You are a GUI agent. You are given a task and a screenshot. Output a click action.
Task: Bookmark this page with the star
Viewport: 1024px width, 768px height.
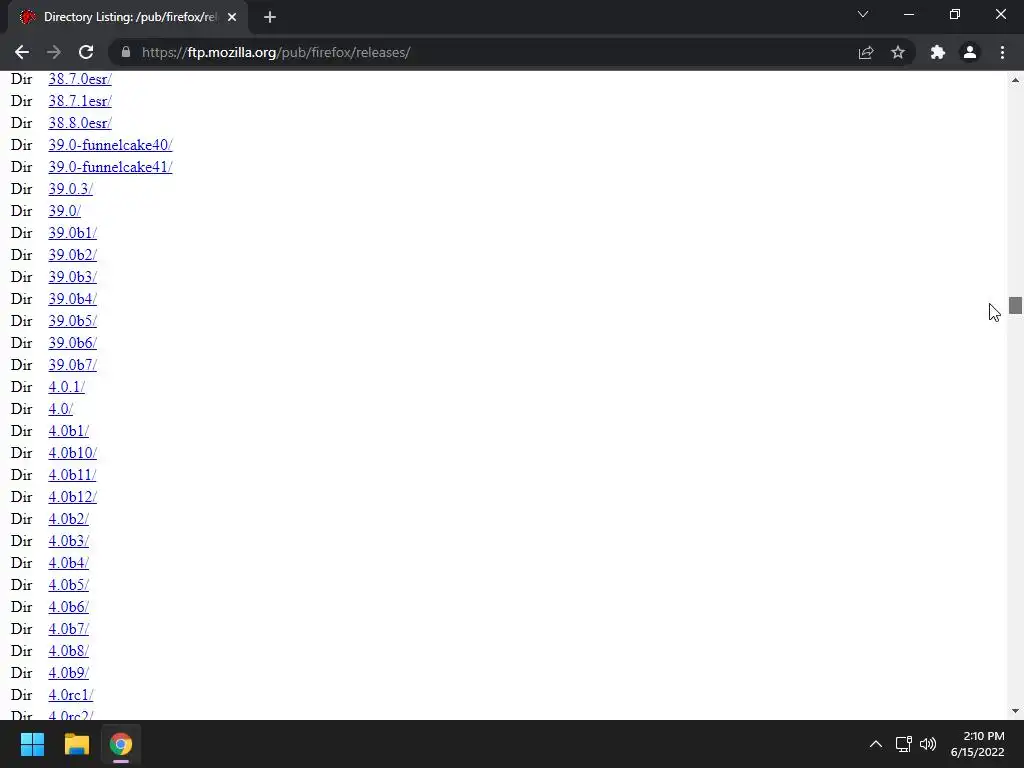pos(898,52)
